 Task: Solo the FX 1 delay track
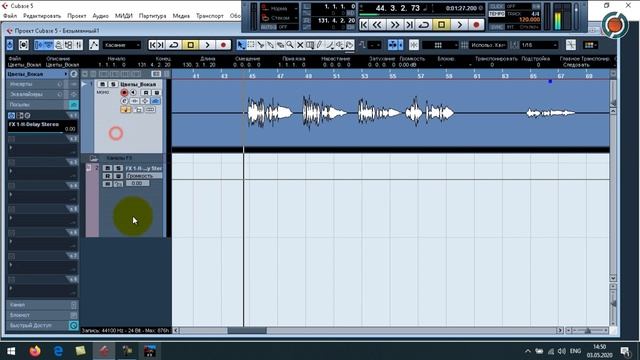click(x=118, y=168)
